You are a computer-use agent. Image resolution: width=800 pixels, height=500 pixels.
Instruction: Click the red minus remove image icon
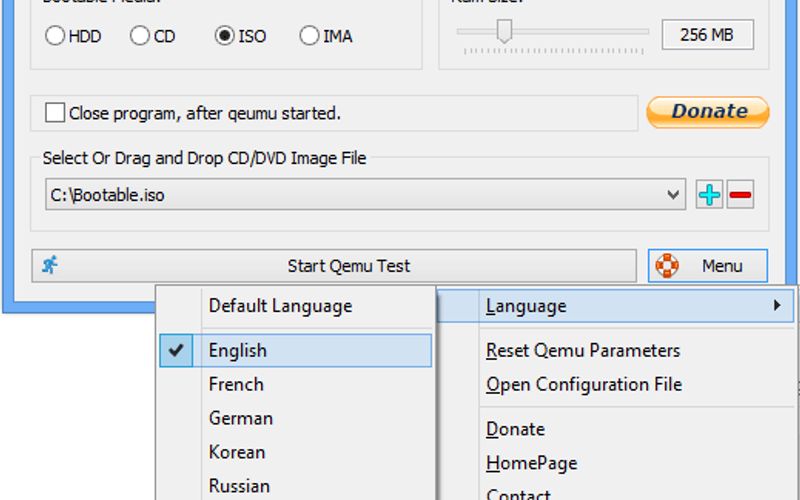point(740,195)
